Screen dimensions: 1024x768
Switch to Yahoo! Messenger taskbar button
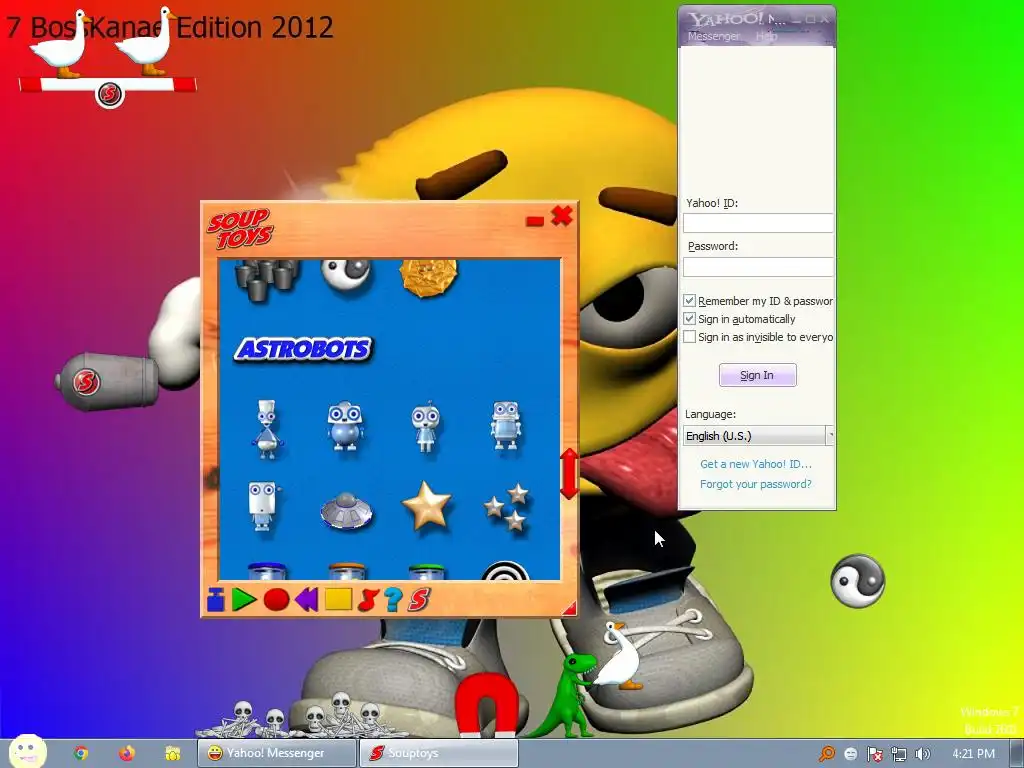(x=277, y=753)
